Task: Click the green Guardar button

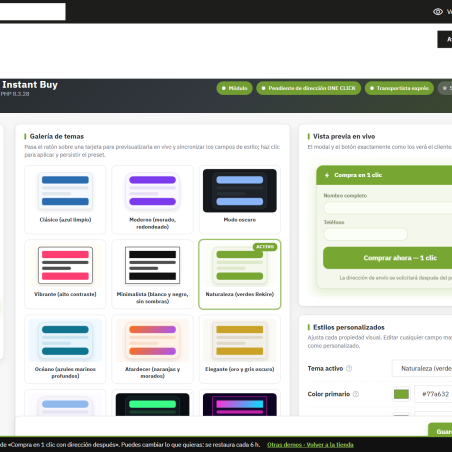Action: pyautogui.click(x=440, y=430)
